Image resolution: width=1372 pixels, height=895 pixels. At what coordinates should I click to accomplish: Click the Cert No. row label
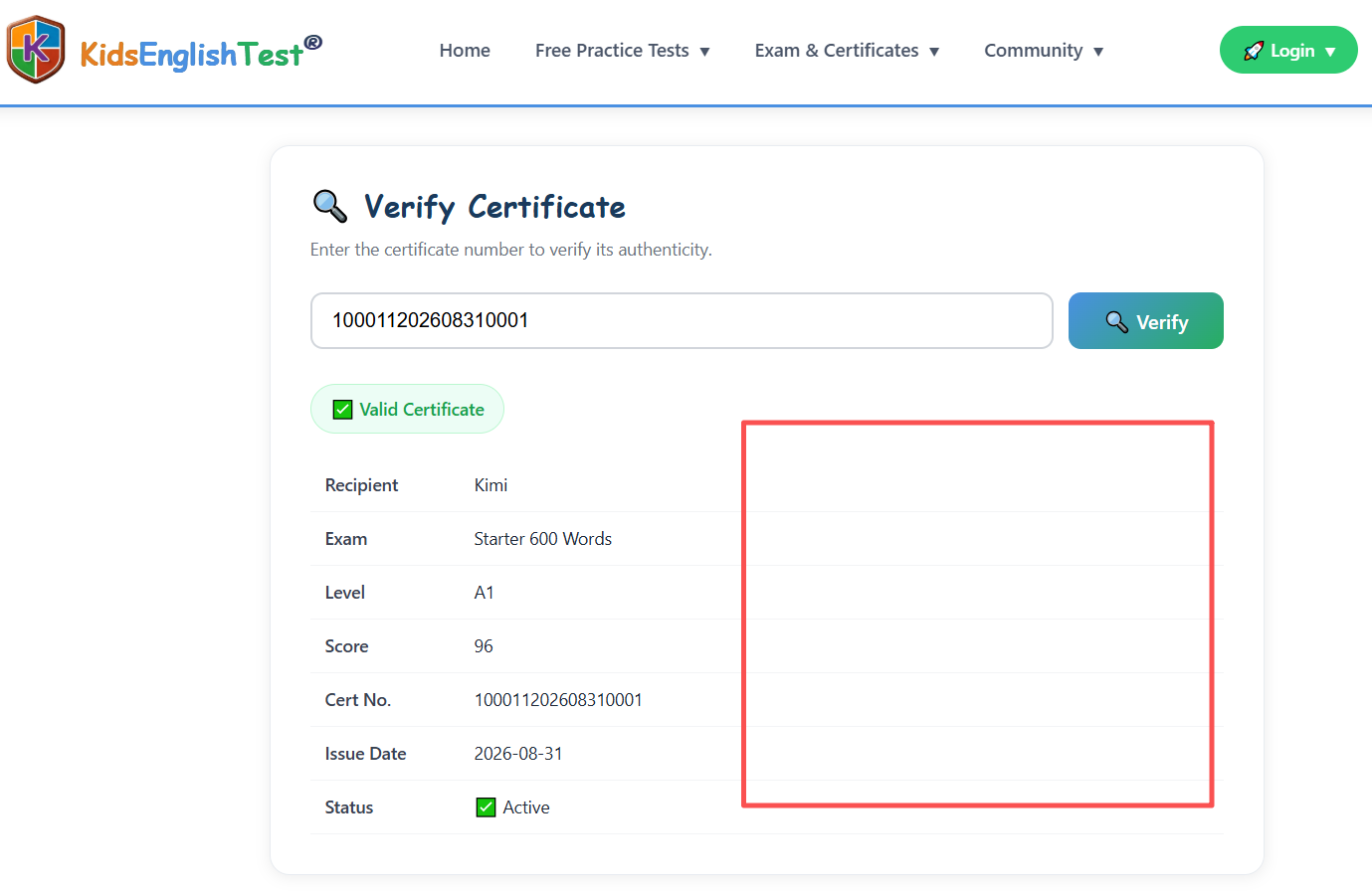coord(358,700)
